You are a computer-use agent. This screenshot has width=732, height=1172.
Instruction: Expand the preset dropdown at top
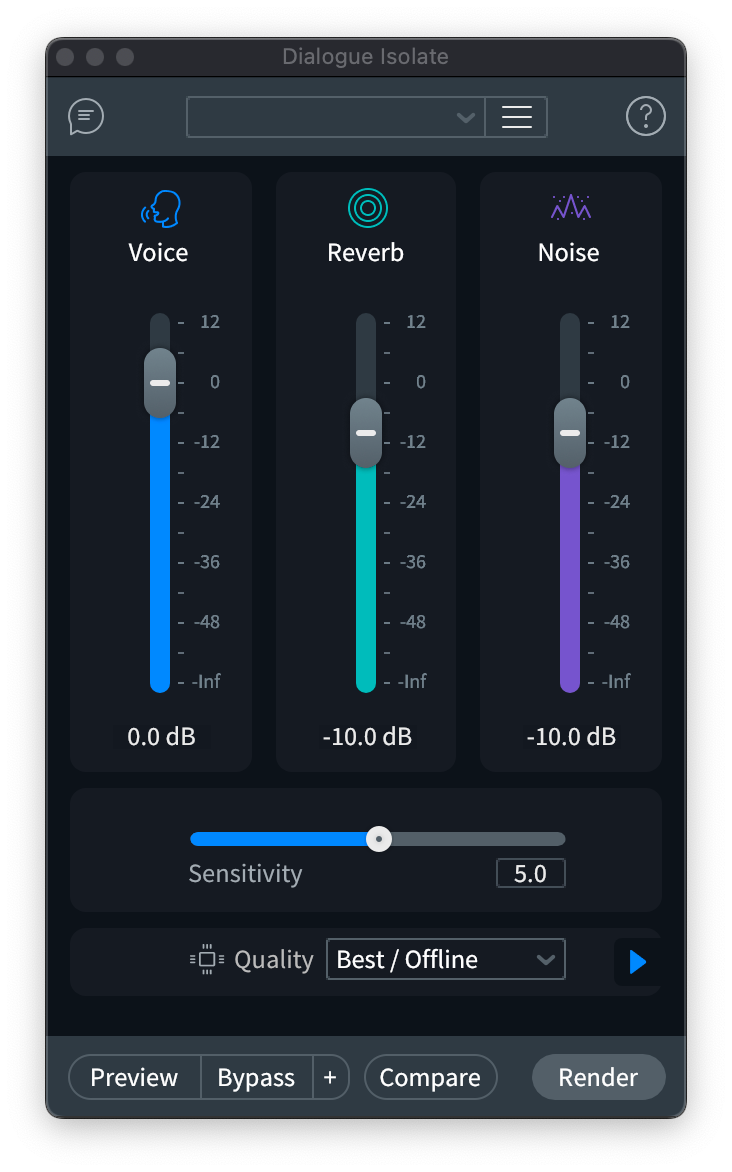coord(335,117)
